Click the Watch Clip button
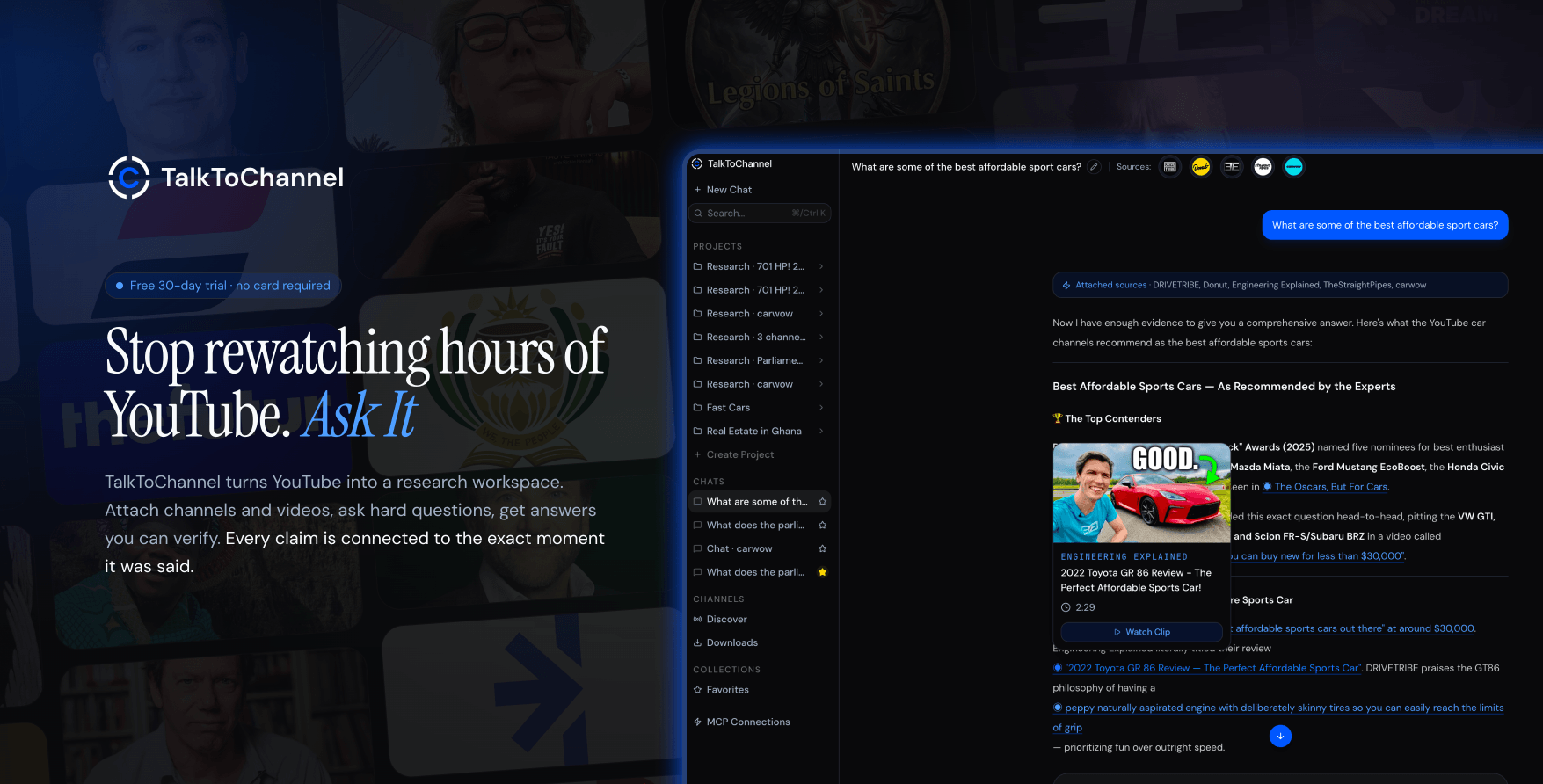 pos(1141,632)
